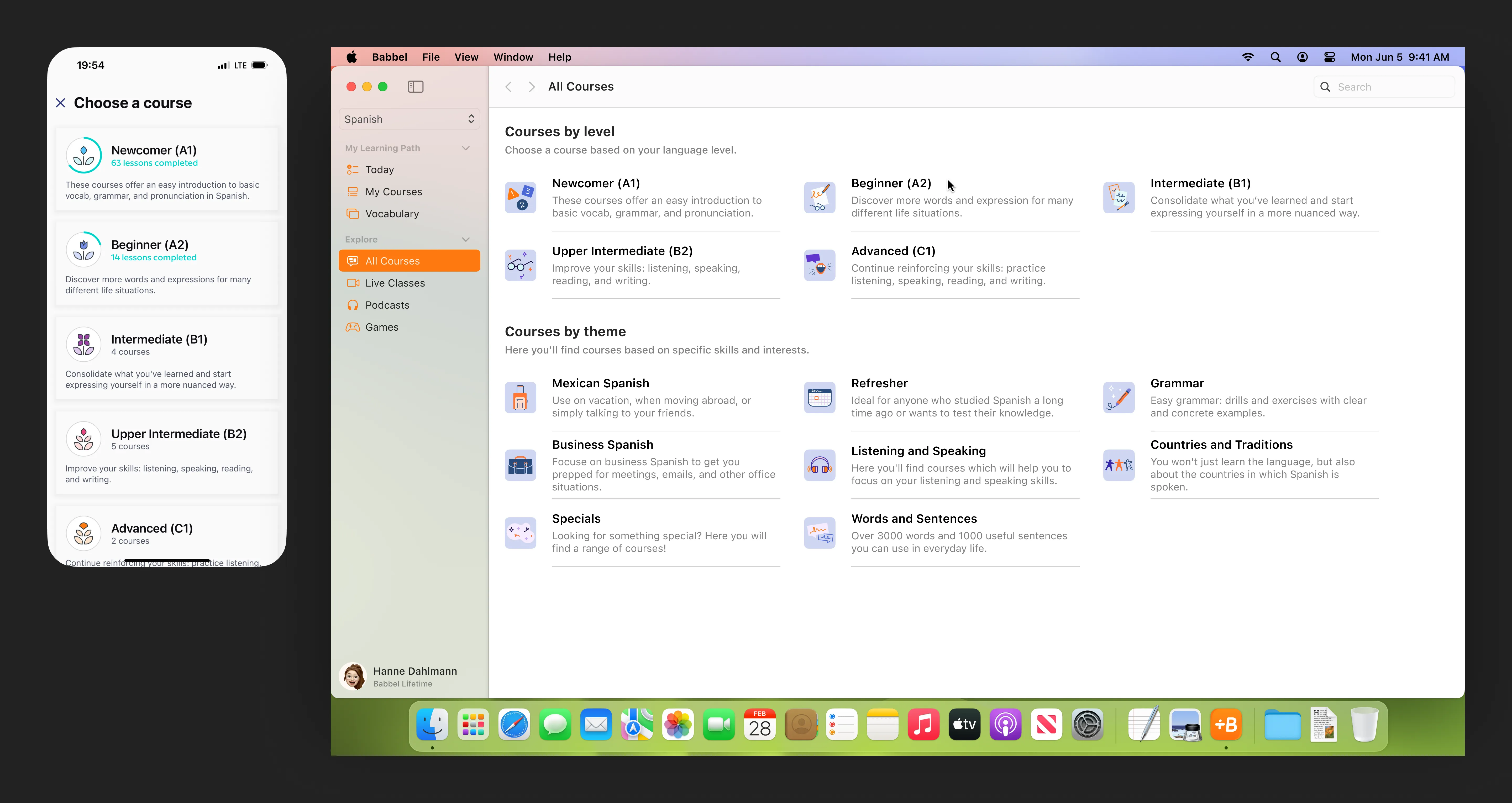Open the Countries and Traditions title

[x=1221, y=445]
